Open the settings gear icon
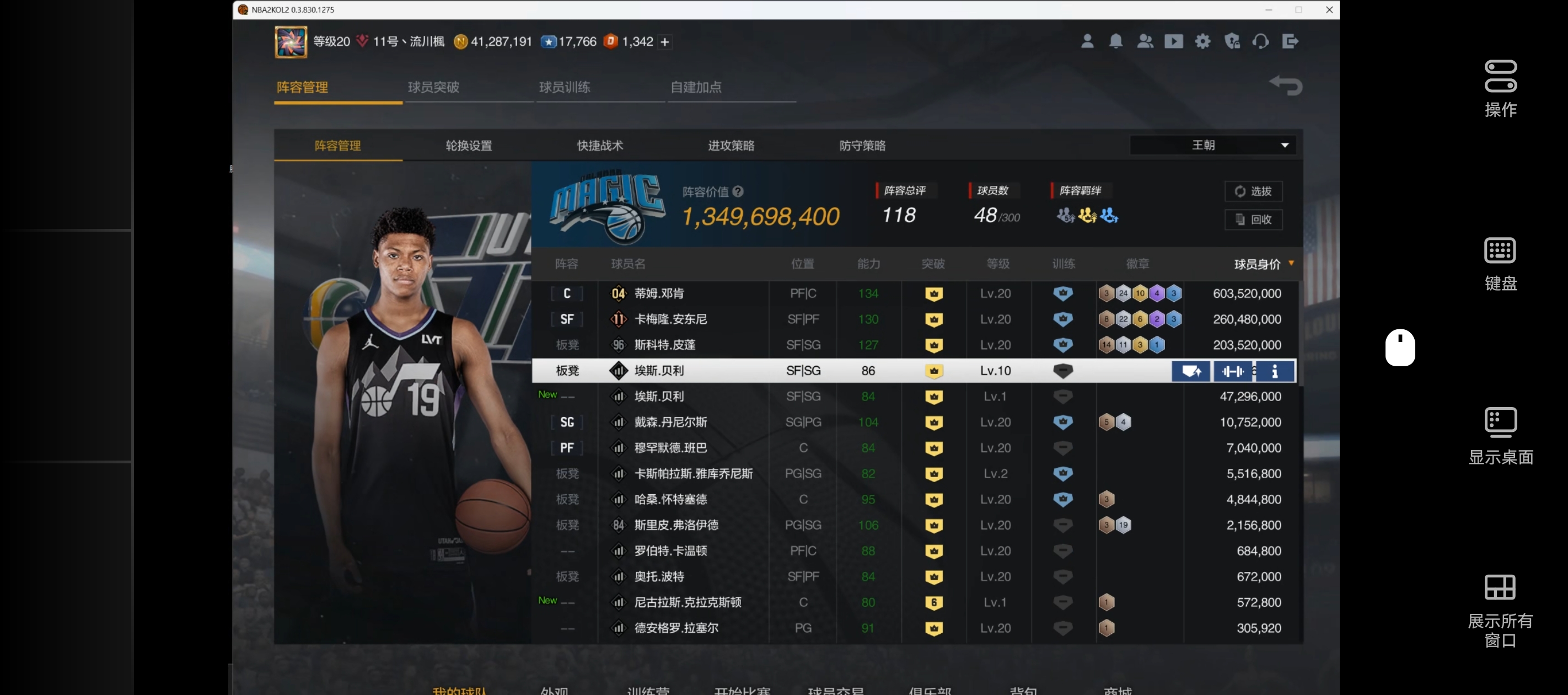 click(x=1202, y=41)
